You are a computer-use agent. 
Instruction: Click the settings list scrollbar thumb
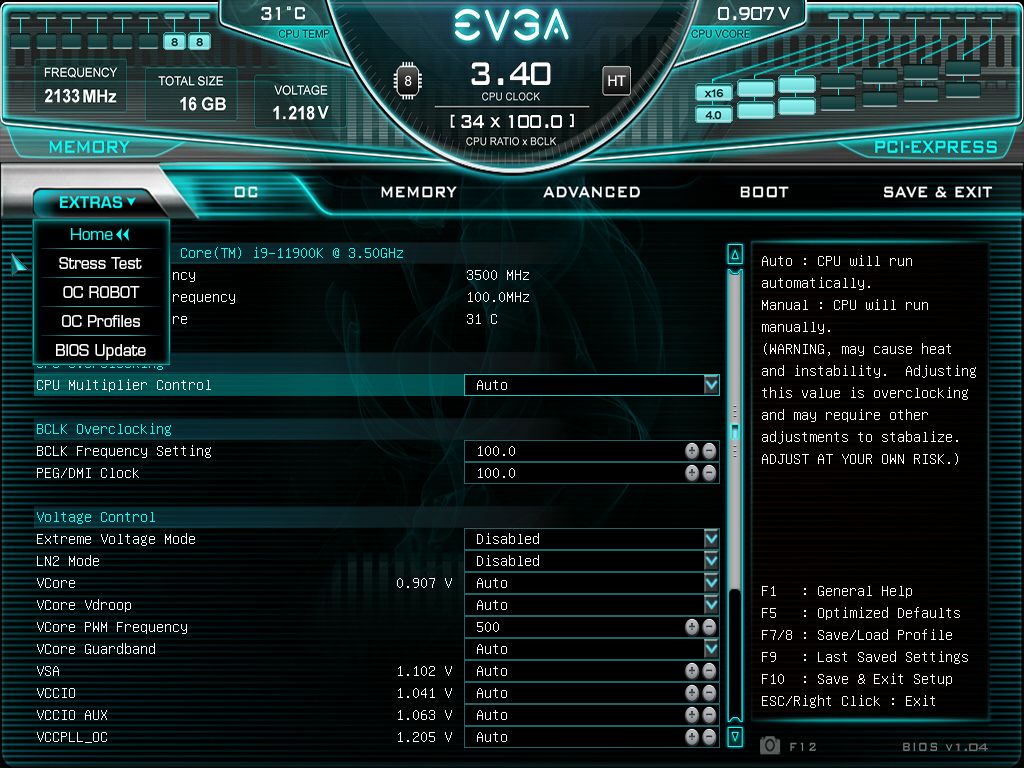(x=735, y=432)
